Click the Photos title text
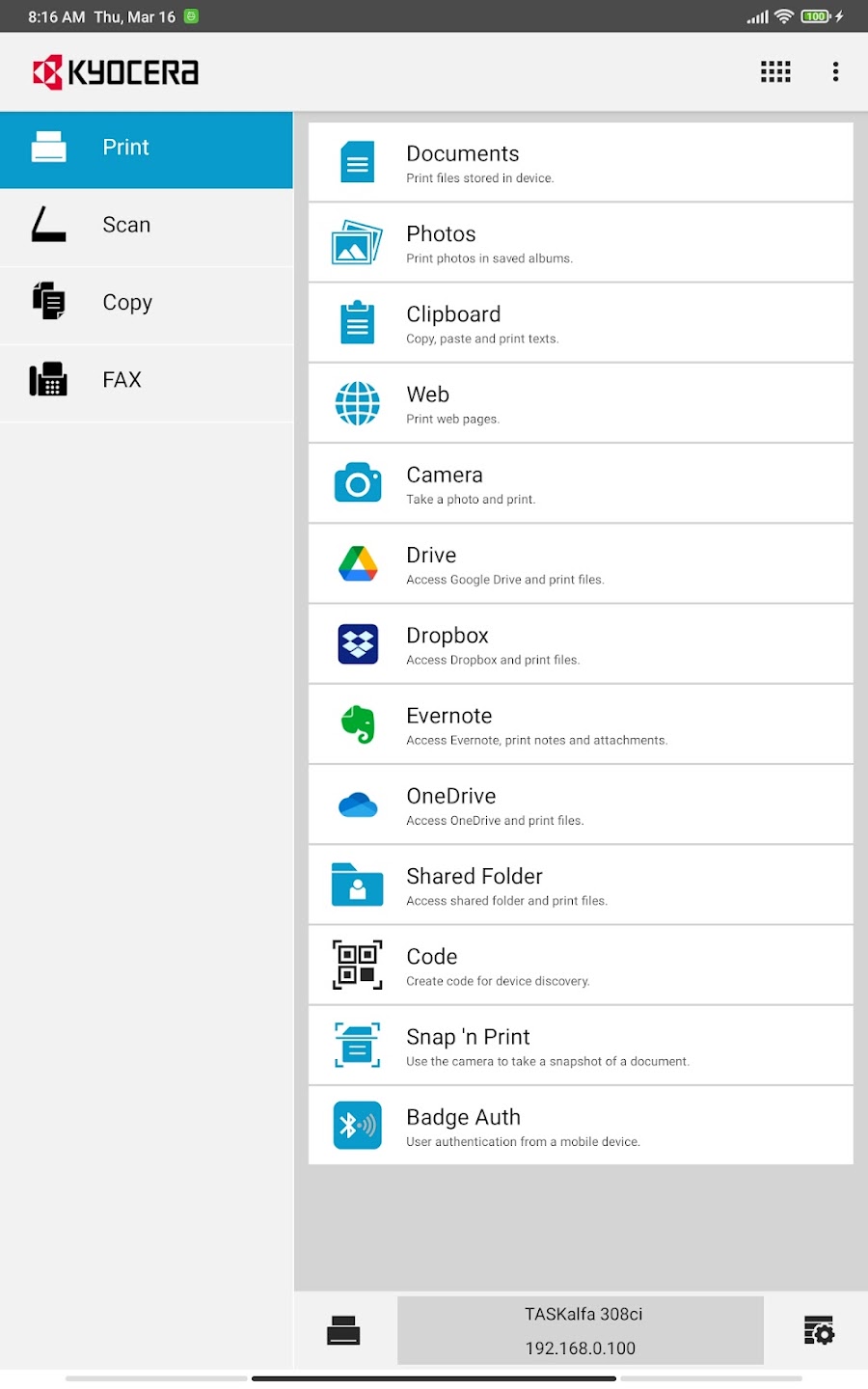 pyautogui.click(x=441, y=233)
